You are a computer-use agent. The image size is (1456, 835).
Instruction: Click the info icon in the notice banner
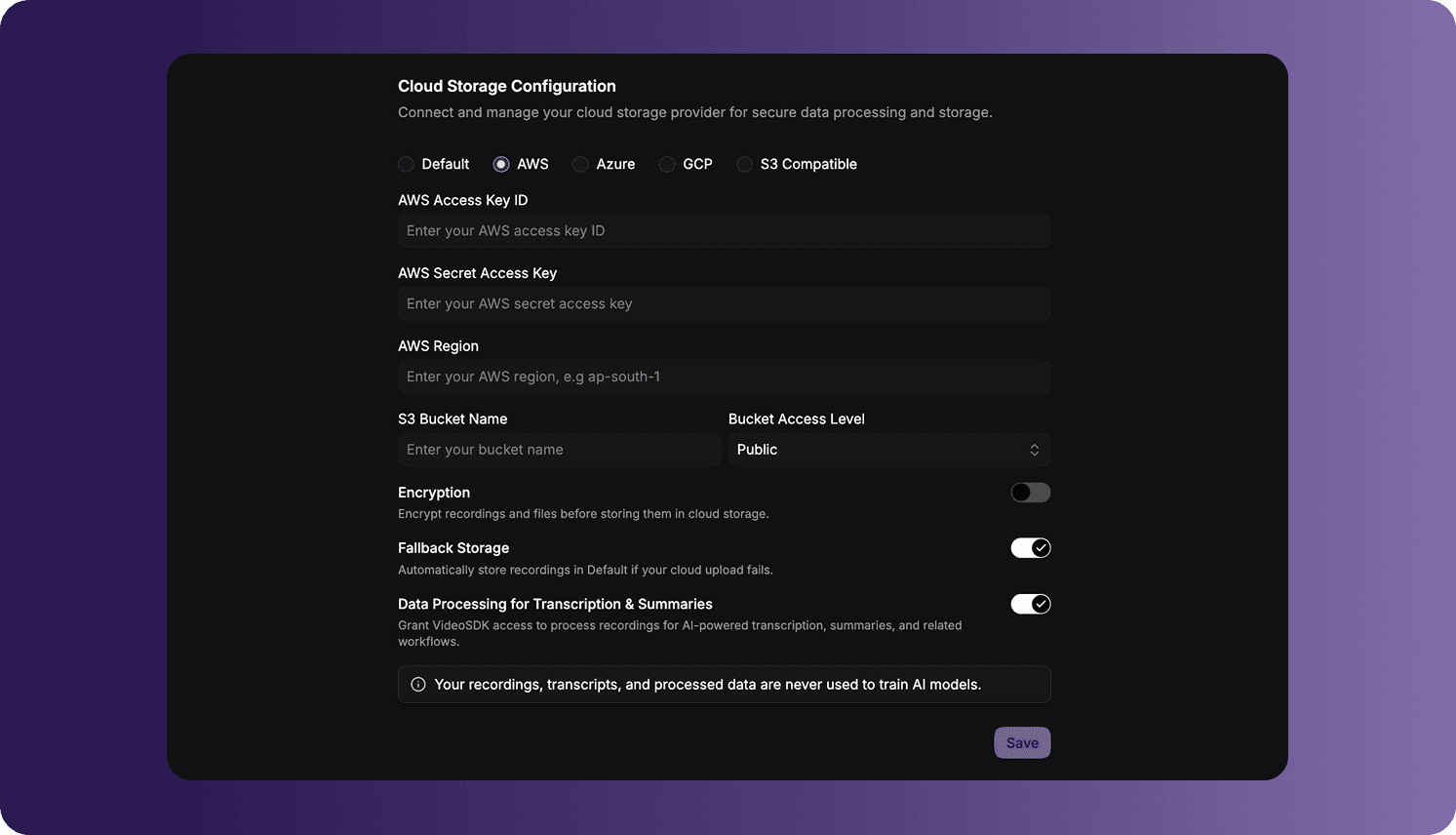[x=418, y=685]
